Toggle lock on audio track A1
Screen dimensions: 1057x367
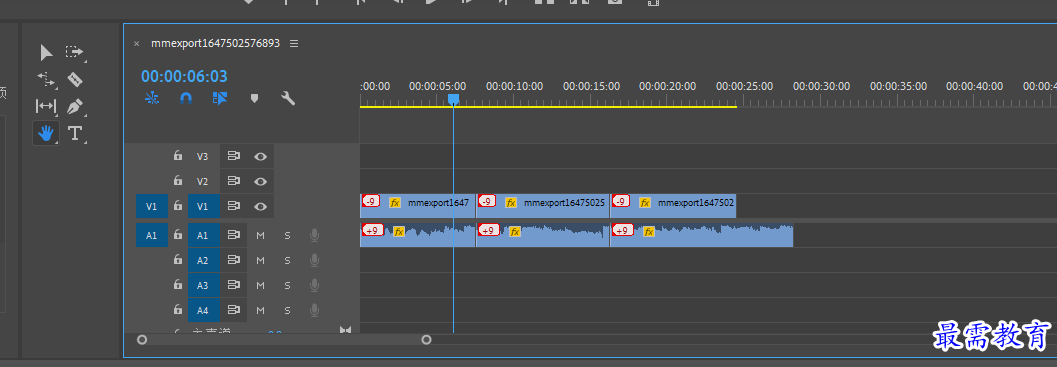click(x=177, y=235)
